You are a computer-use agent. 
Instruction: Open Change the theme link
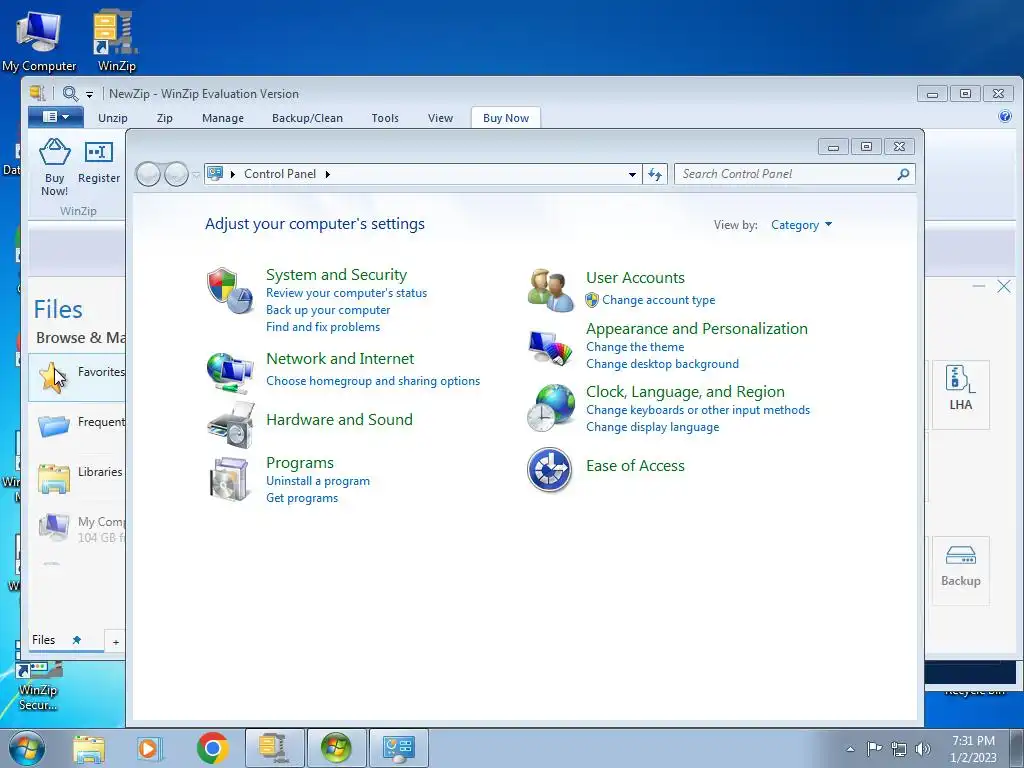(x=635, y=347)
